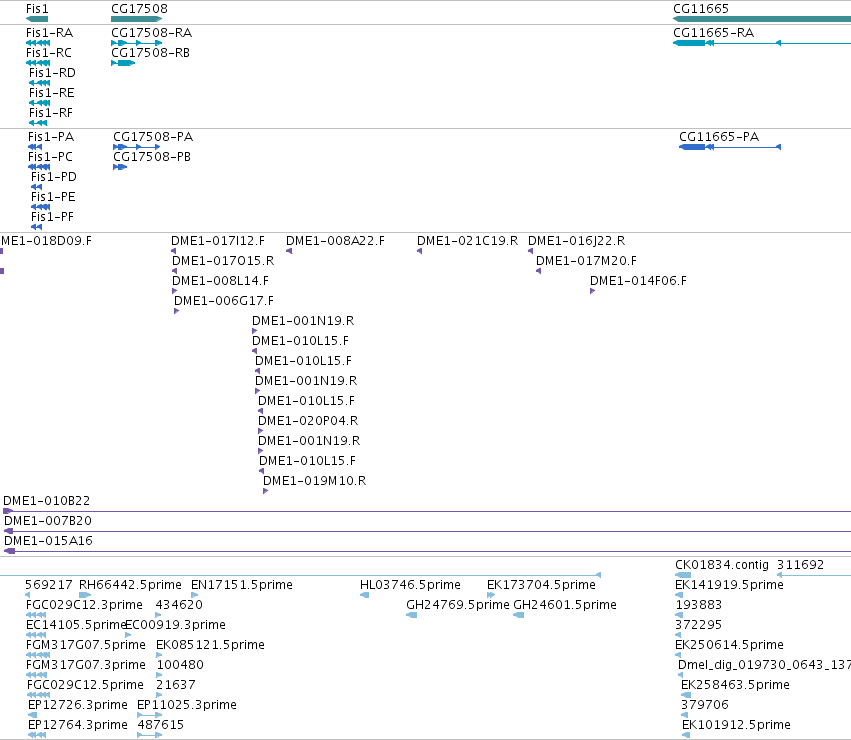
Task: Select EST EN17151.5prime
Action: pyautogui.click(x=194, y=596)
